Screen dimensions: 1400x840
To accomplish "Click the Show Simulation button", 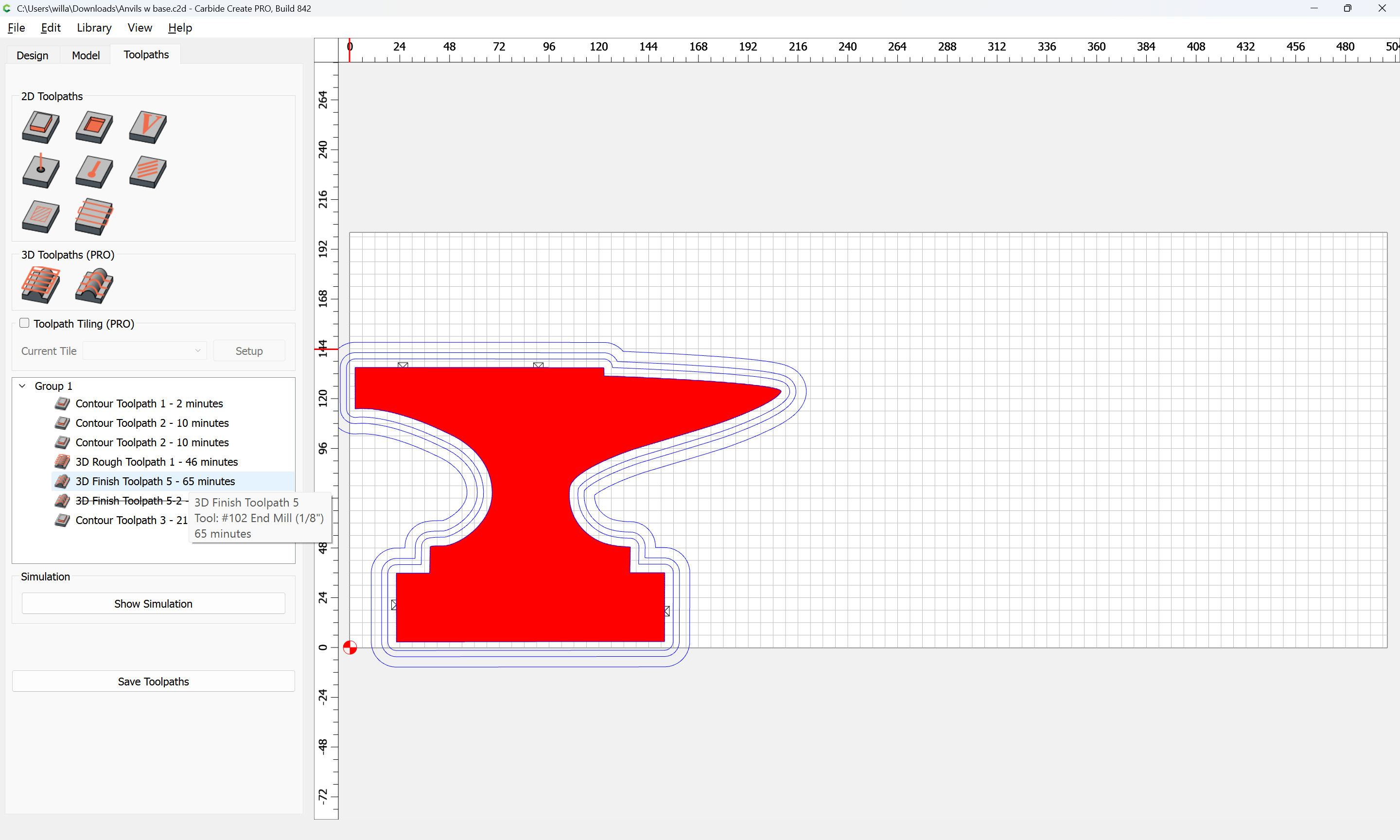I will [153, 603].
